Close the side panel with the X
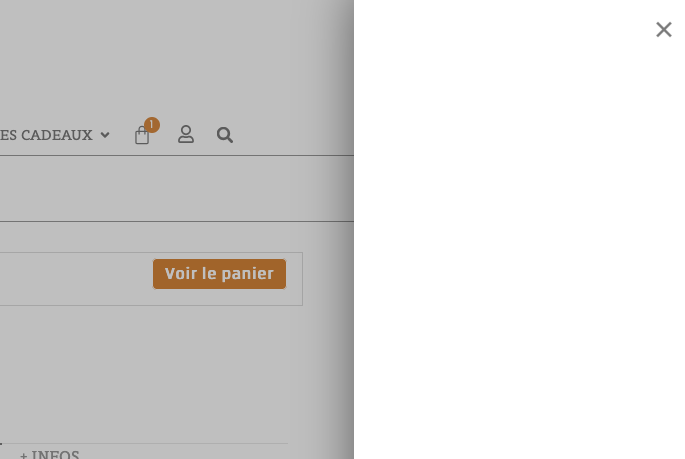This screenshot has width=685, height=459. pyautogui.click(x=664, y=30)
